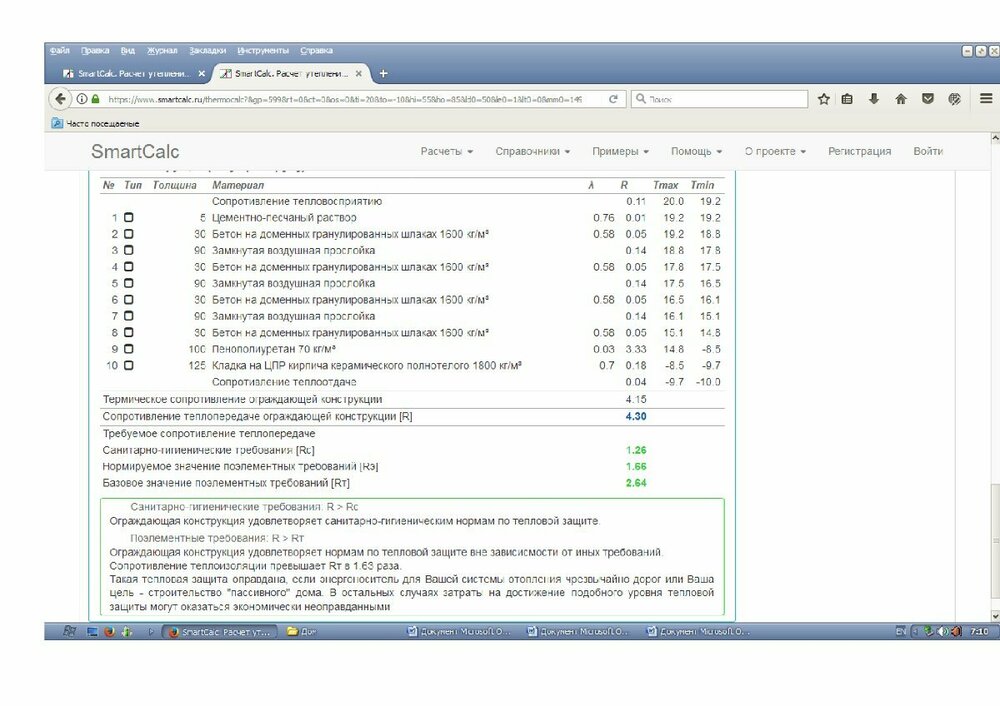Viewport: 1000px width, 706px height.
Task: Open the Регистрация page
Action: (x=862, y=150)
